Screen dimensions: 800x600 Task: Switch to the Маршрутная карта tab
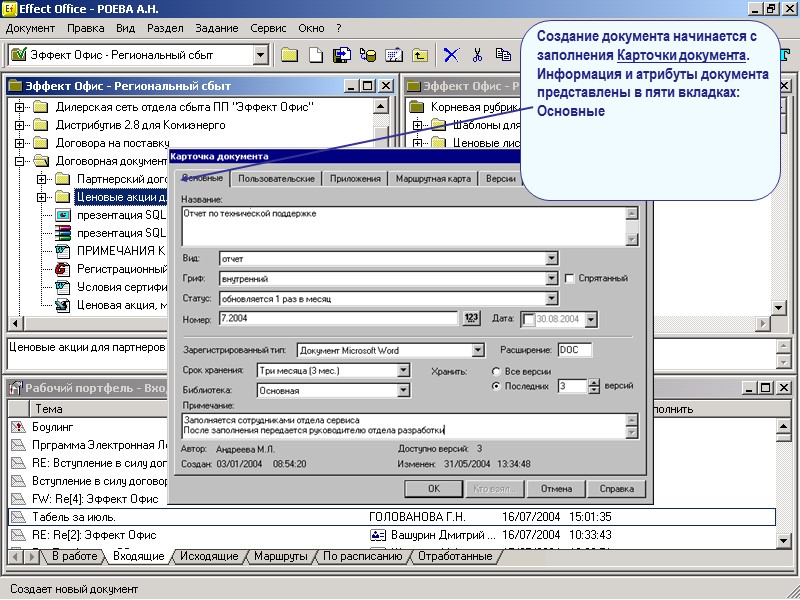433,179
